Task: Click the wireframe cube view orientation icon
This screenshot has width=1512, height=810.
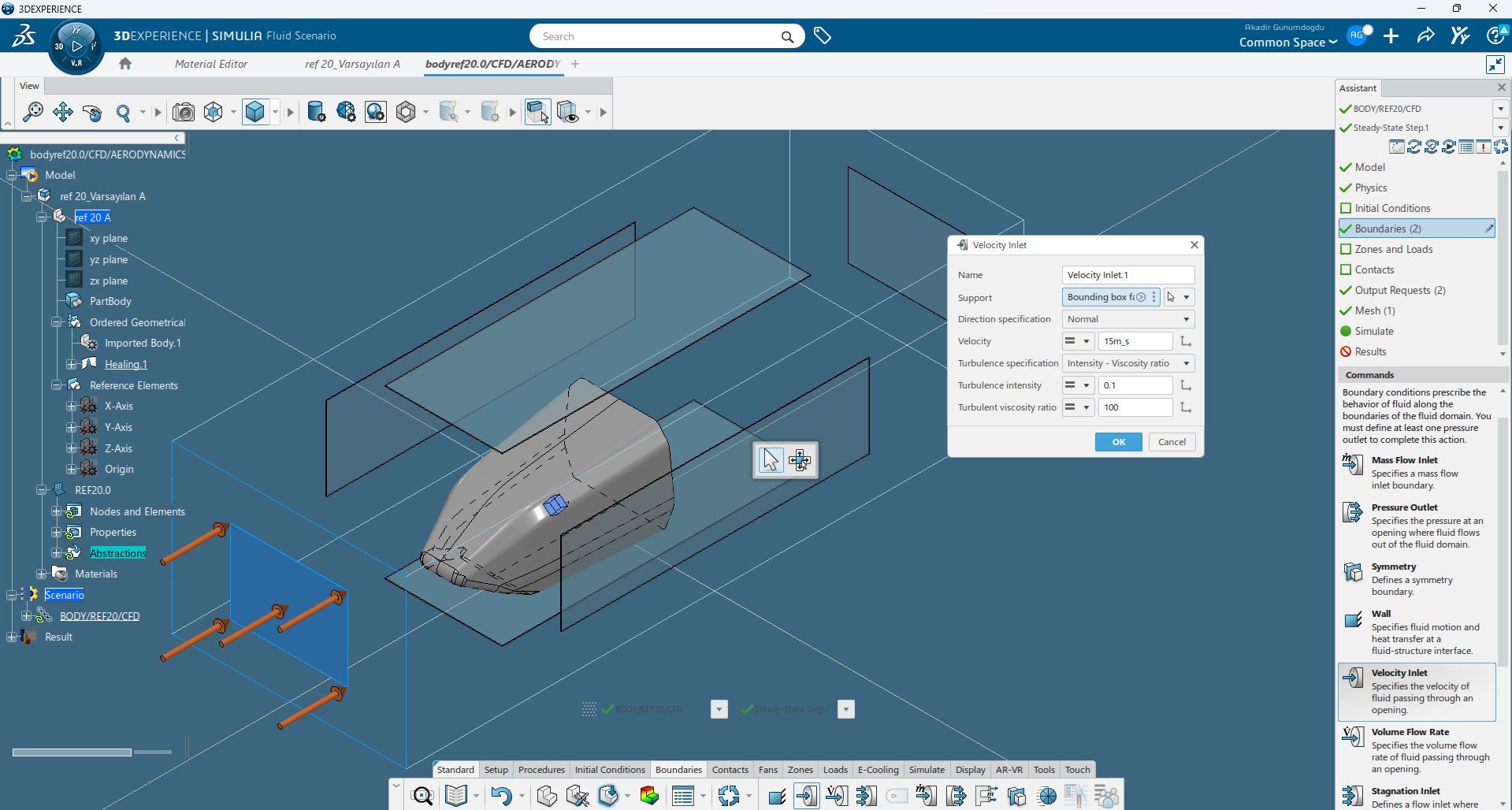Action: 214,112
